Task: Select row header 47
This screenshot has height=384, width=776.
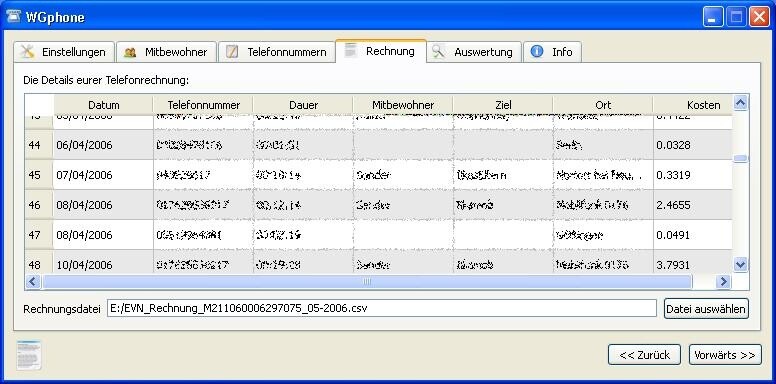Action: (x=39, y=235)
